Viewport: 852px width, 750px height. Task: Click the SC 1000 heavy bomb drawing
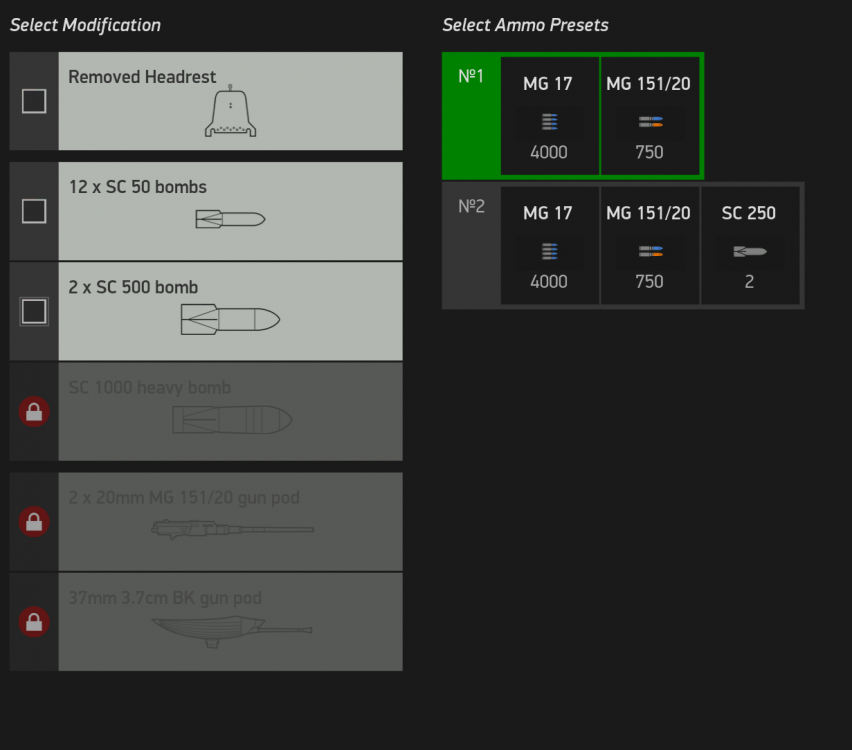coord(233,420)
